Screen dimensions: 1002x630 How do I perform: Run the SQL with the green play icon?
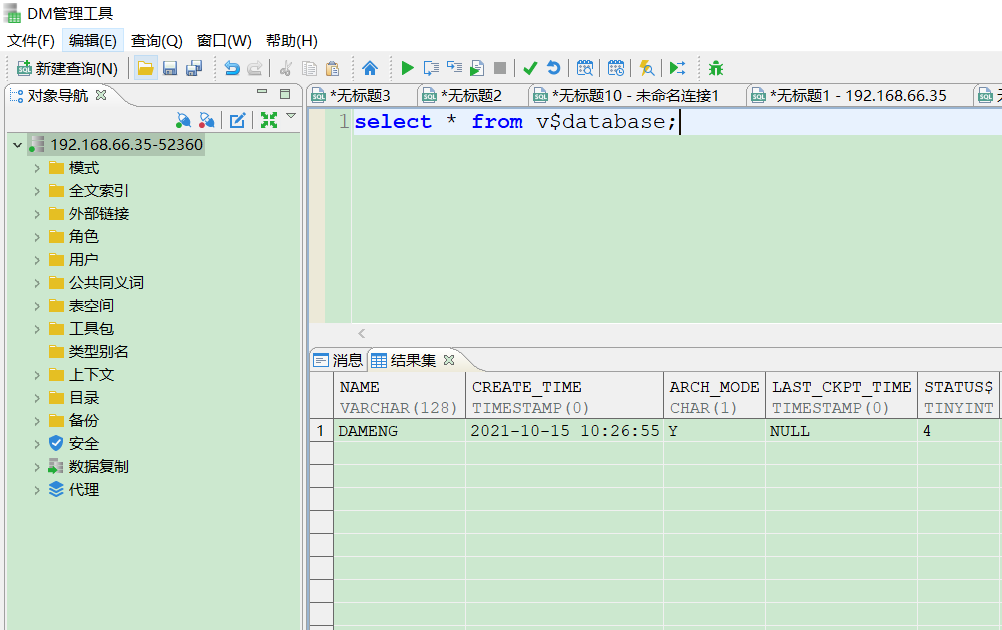coord(407,68)
